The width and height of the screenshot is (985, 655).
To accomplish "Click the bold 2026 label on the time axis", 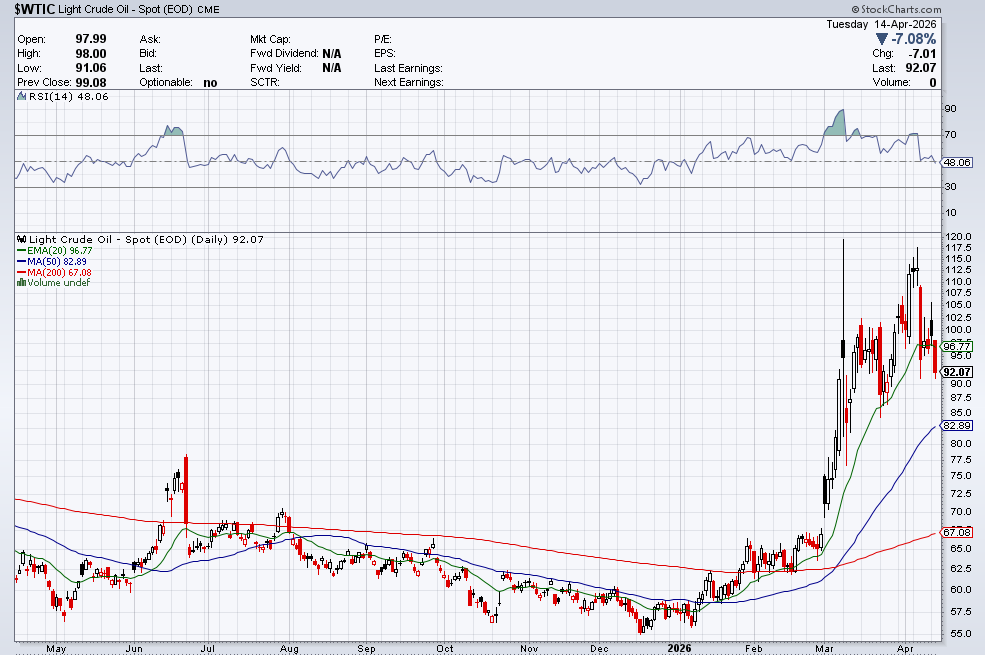I will tap(679, 648).
